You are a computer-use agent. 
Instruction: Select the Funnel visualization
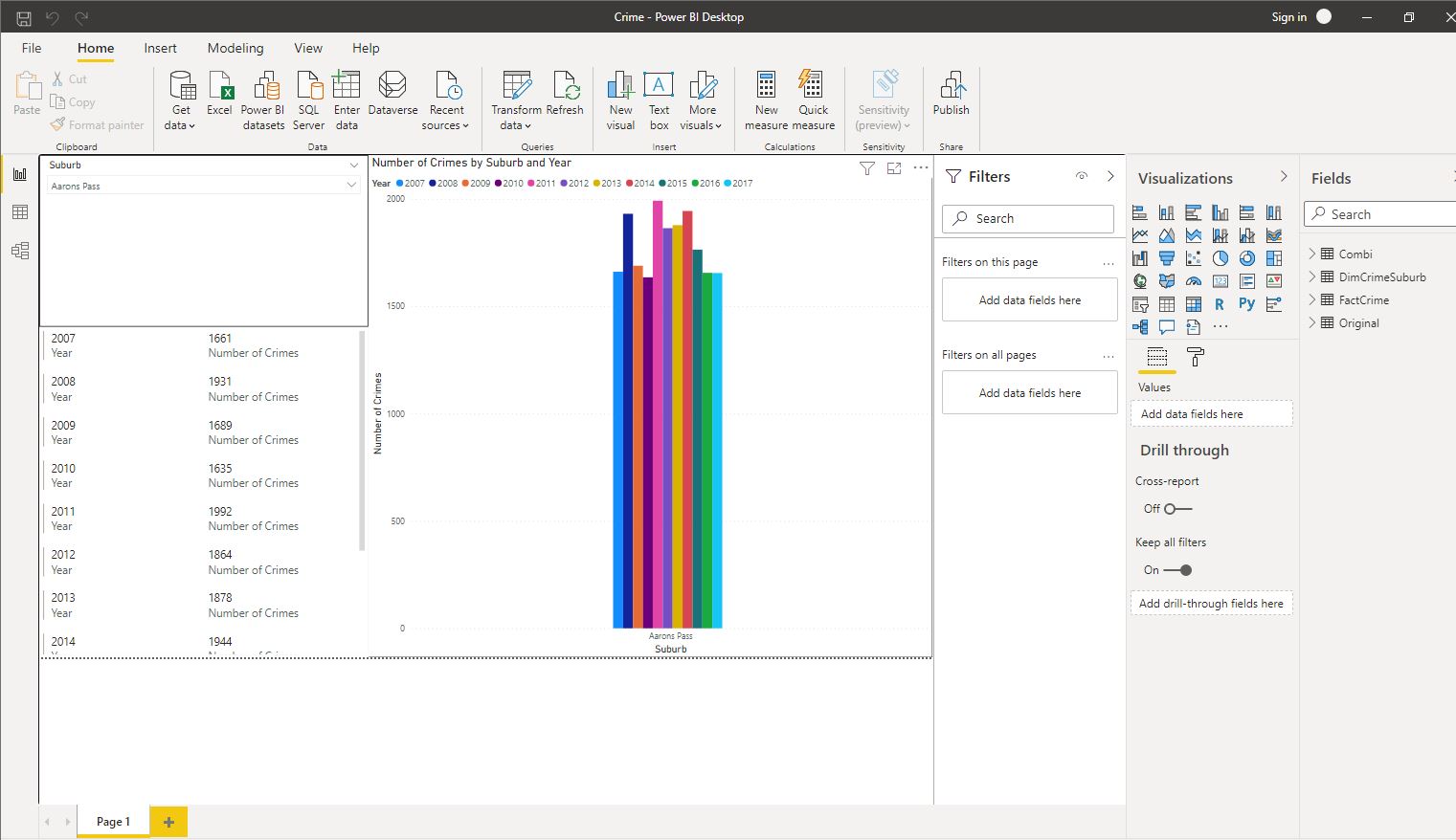(x=1167, y=258)
